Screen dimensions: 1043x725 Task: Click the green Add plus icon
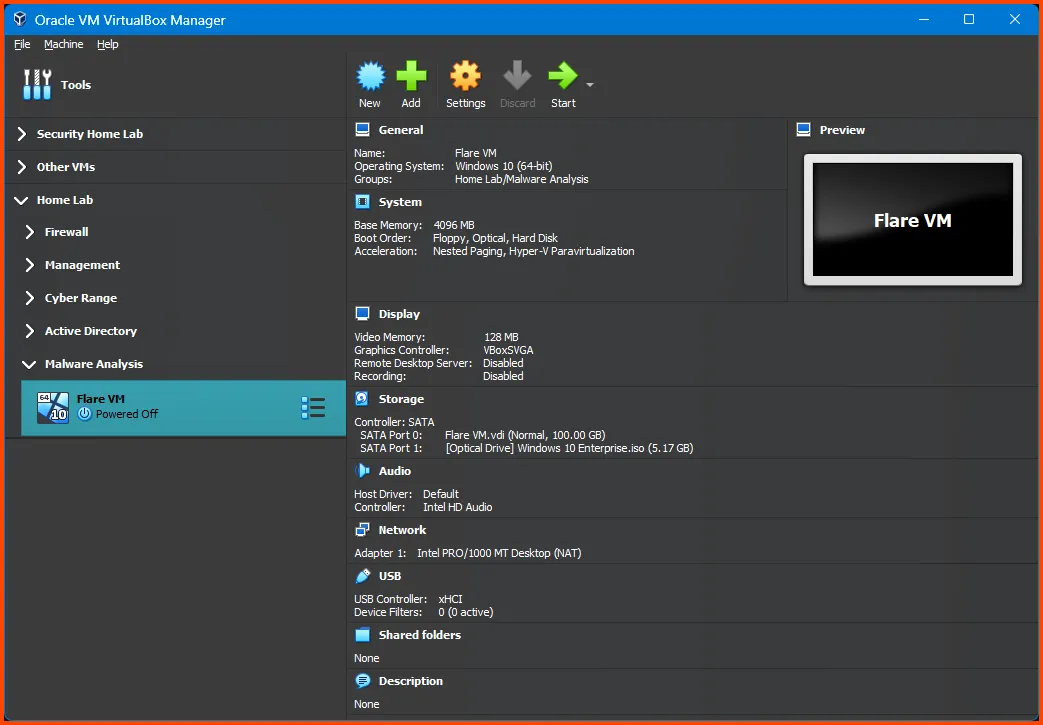[x=411, y=76]
